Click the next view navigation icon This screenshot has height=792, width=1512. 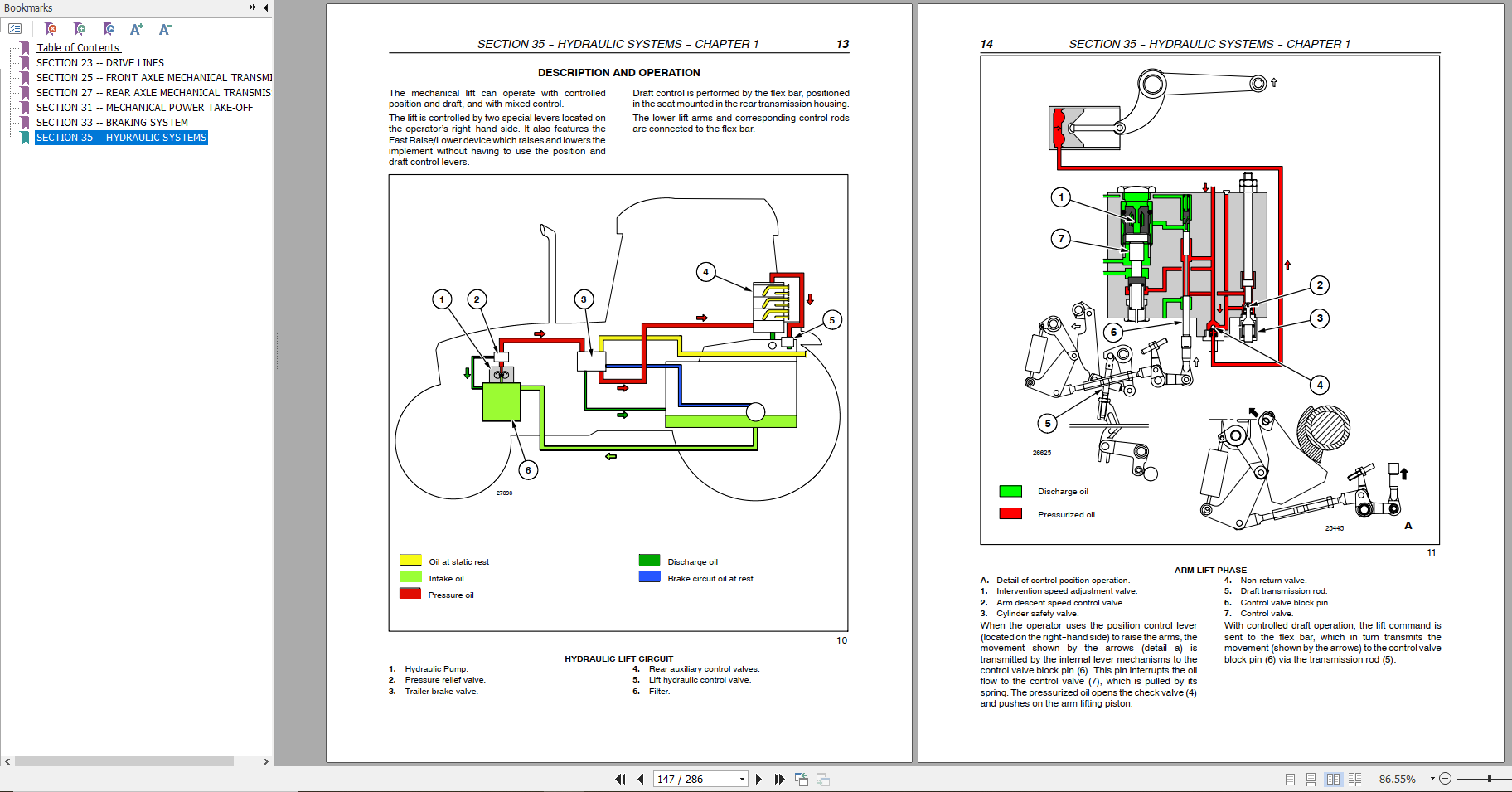[823, 779]
